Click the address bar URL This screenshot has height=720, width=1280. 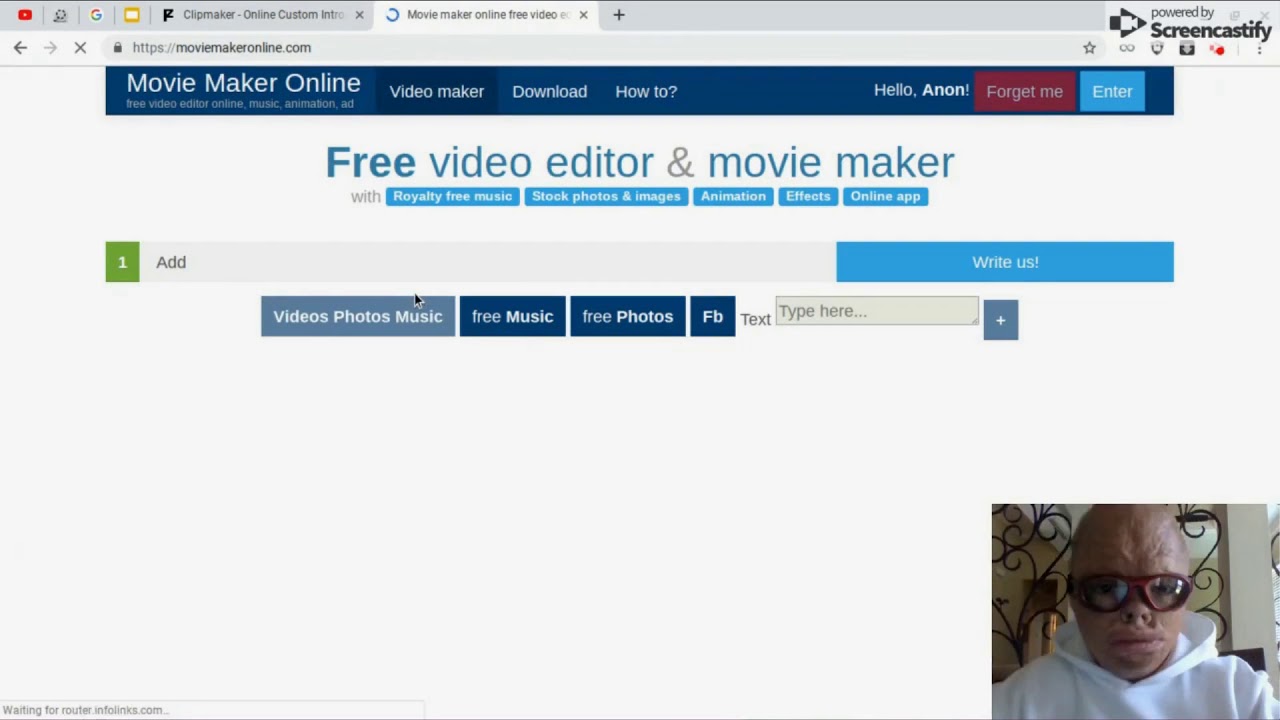click(222, 47)
